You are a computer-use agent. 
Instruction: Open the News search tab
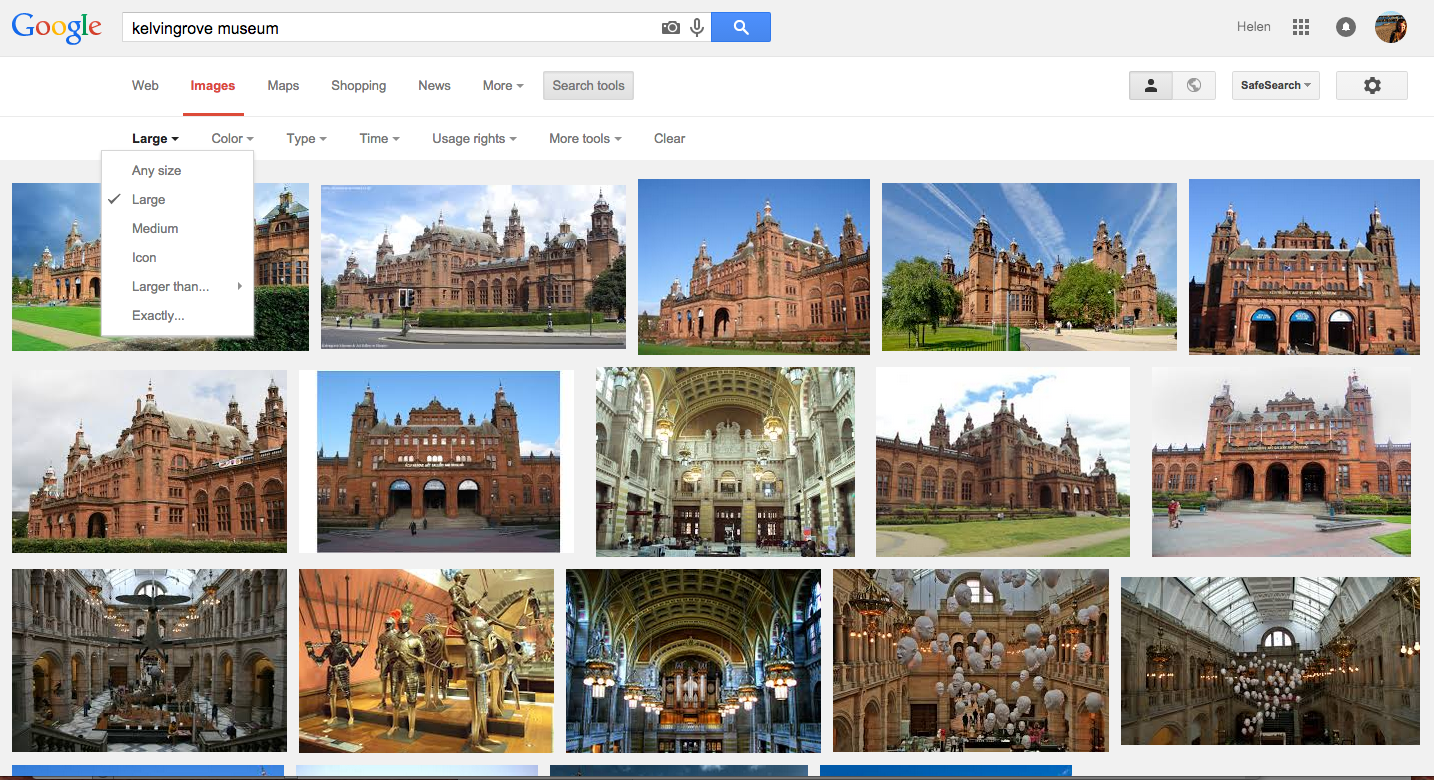point(434,85)
